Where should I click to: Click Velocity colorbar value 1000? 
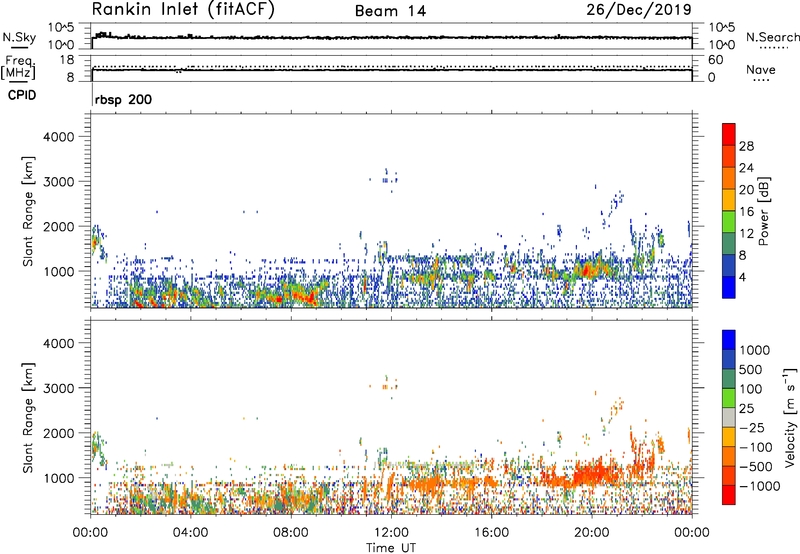pos(755,350)
